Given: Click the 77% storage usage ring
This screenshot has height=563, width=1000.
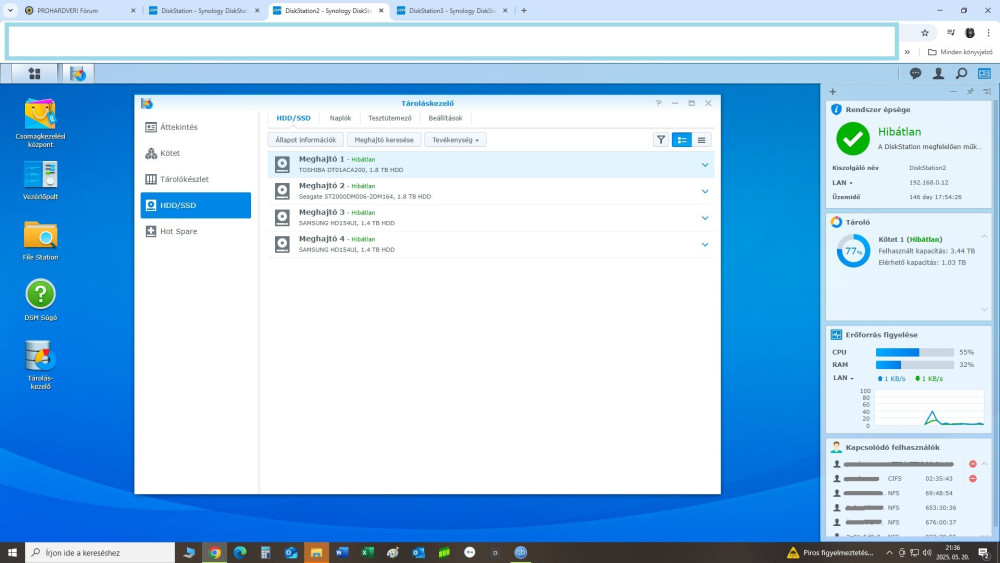Looking at the screenshot, I should tap(853, 251).
